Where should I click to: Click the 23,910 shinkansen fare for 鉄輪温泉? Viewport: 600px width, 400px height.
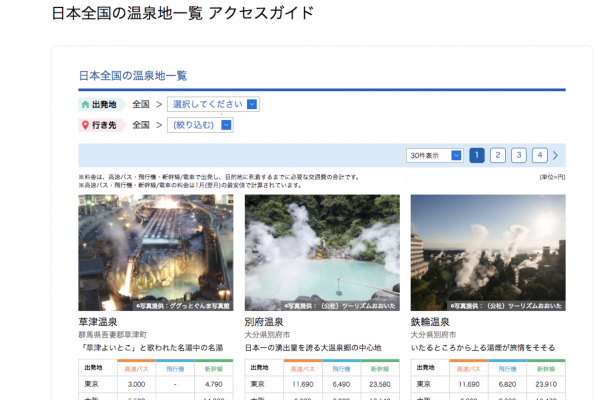point(546,384)
